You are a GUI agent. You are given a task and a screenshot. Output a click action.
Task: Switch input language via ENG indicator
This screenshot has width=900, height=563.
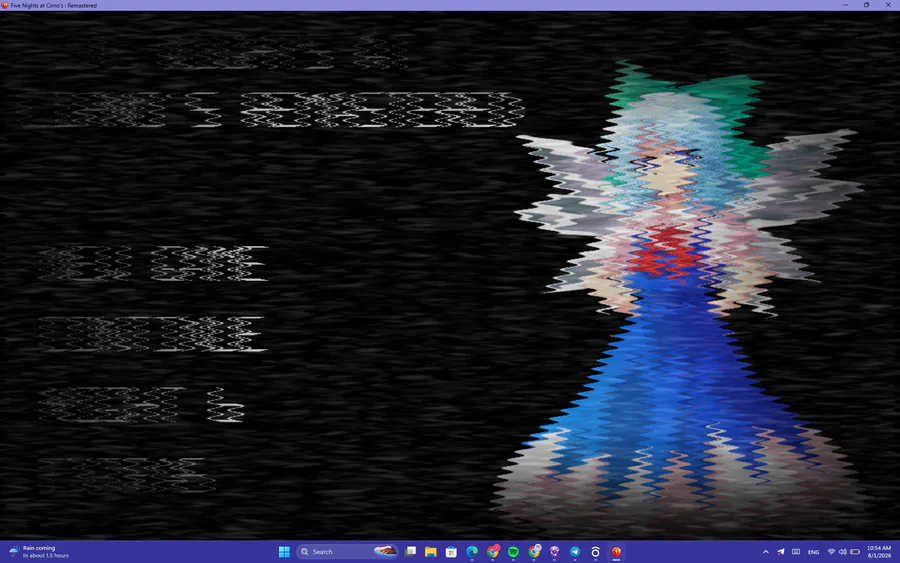813,552
